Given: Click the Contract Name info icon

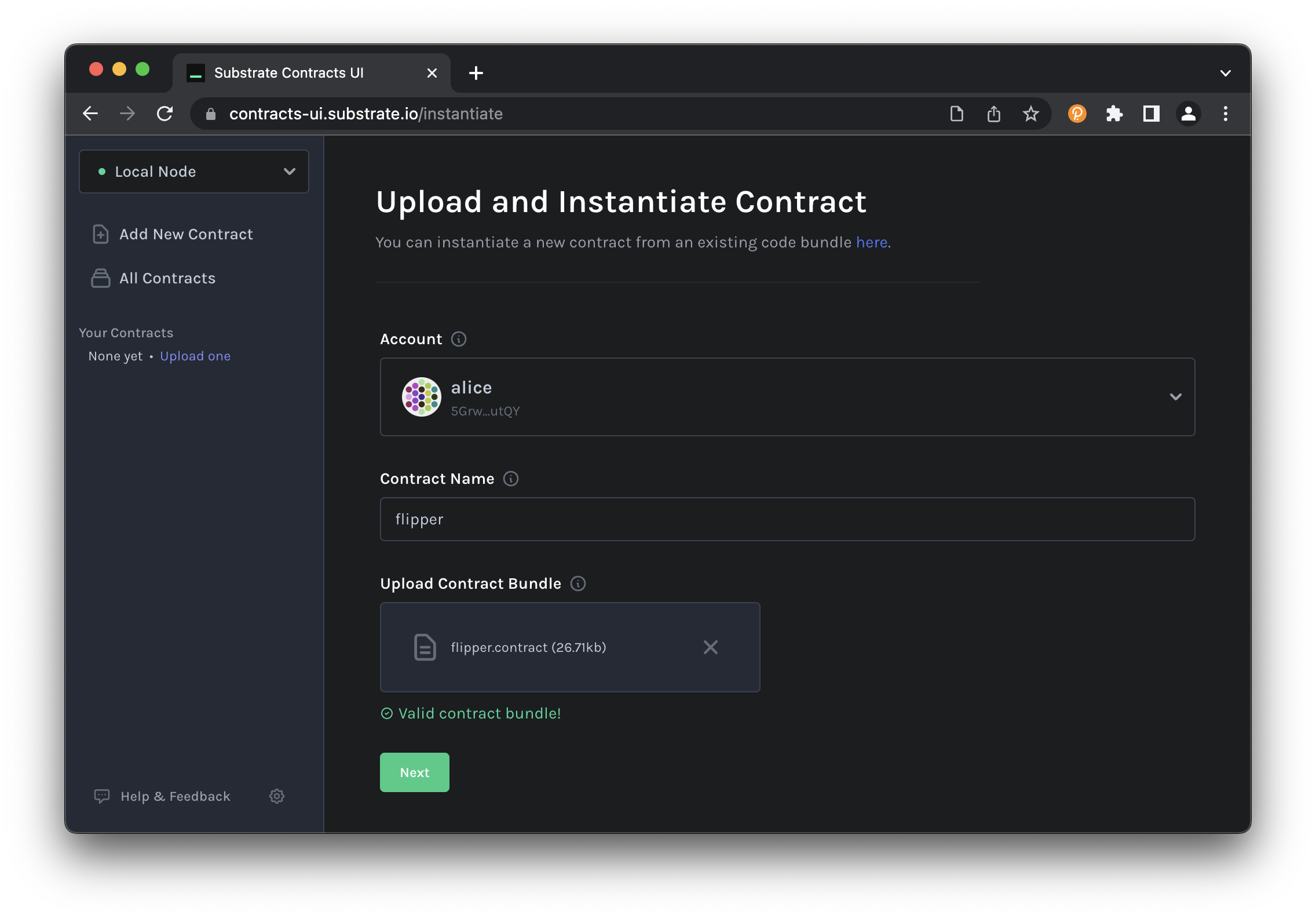Looking at the screenshot, I should point(511,479).
